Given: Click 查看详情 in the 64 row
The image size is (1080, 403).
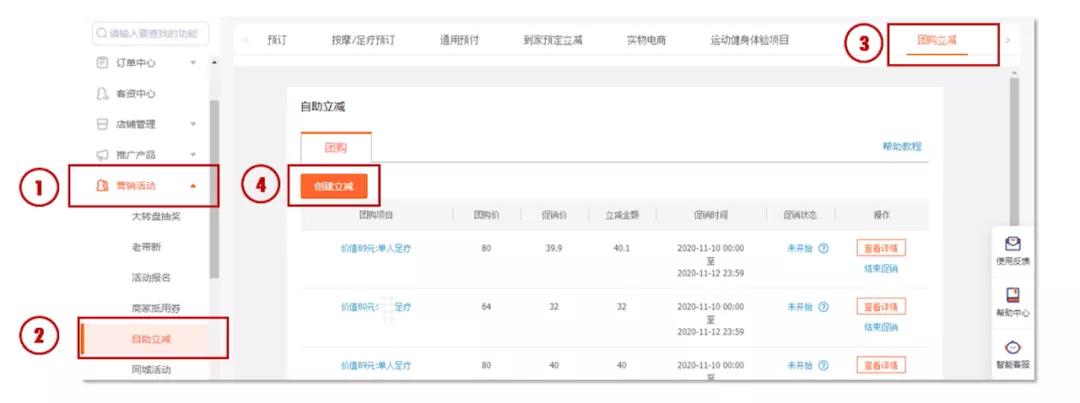Looking at the screenshot, I should click(881, 307).
